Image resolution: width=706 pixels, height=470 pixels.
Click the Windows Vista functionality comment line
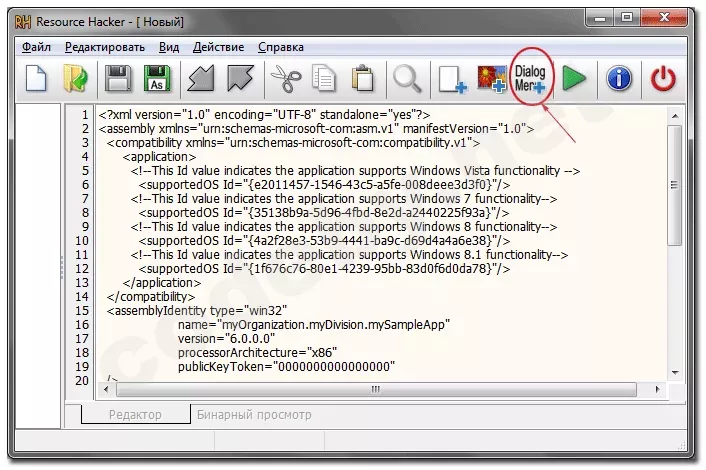pos(355,171)
